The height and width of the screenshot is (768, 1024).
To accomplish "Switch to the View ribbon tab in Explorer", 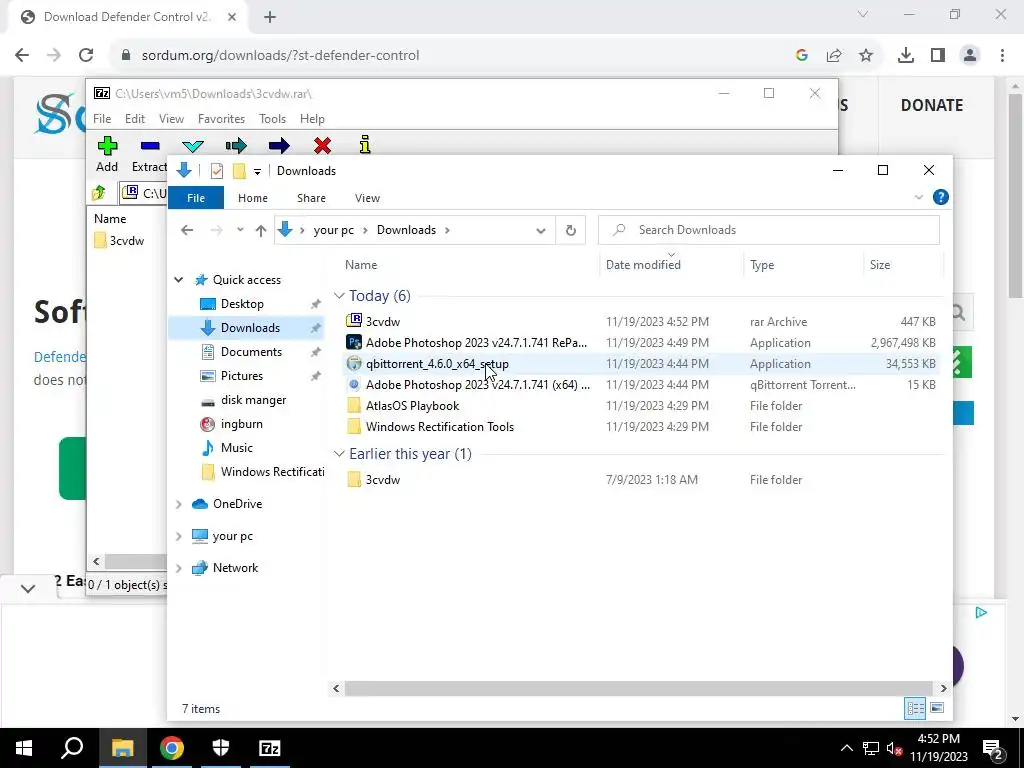I will pyautogui.click(x=367, y=198).
